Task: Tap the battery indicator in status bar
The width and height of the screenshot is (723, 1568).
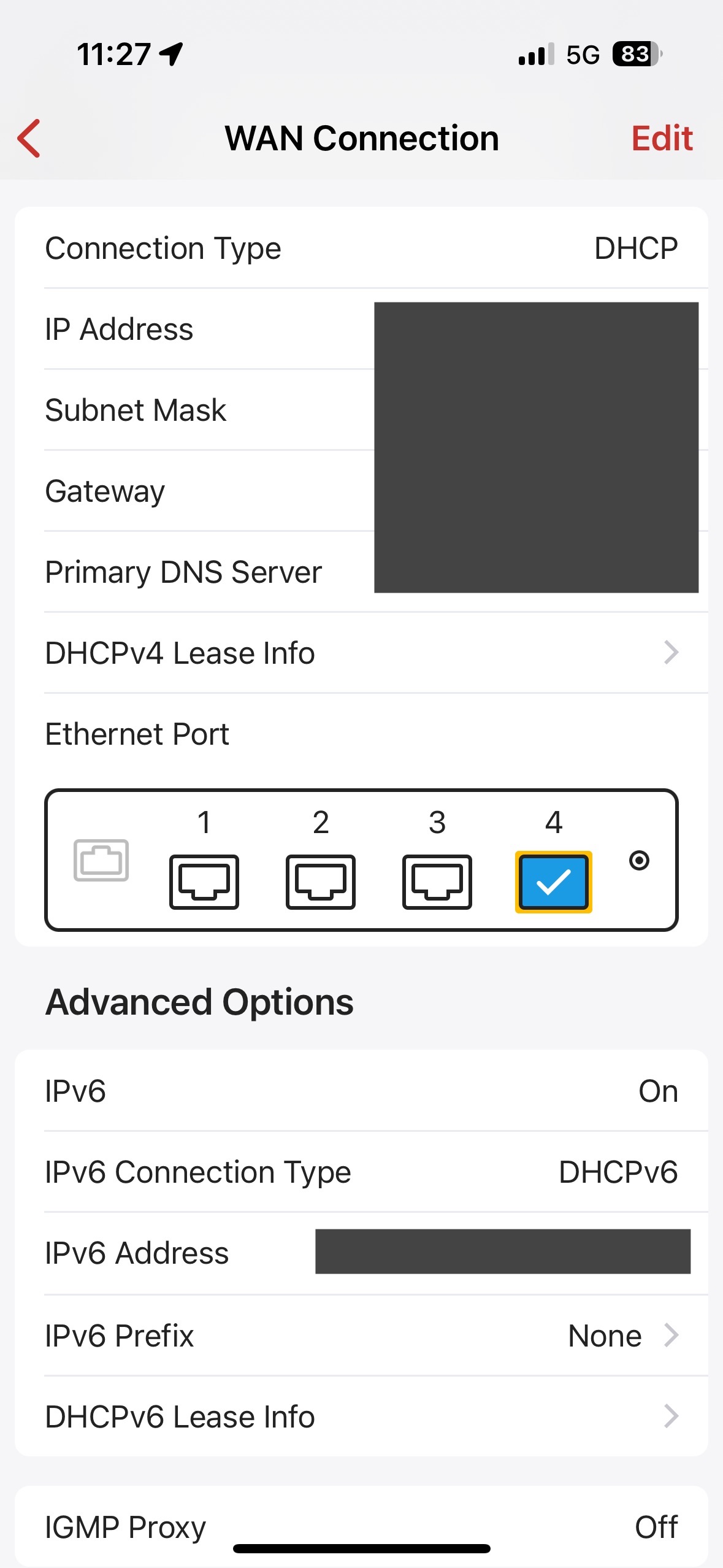Action: [x=637, y=54]
